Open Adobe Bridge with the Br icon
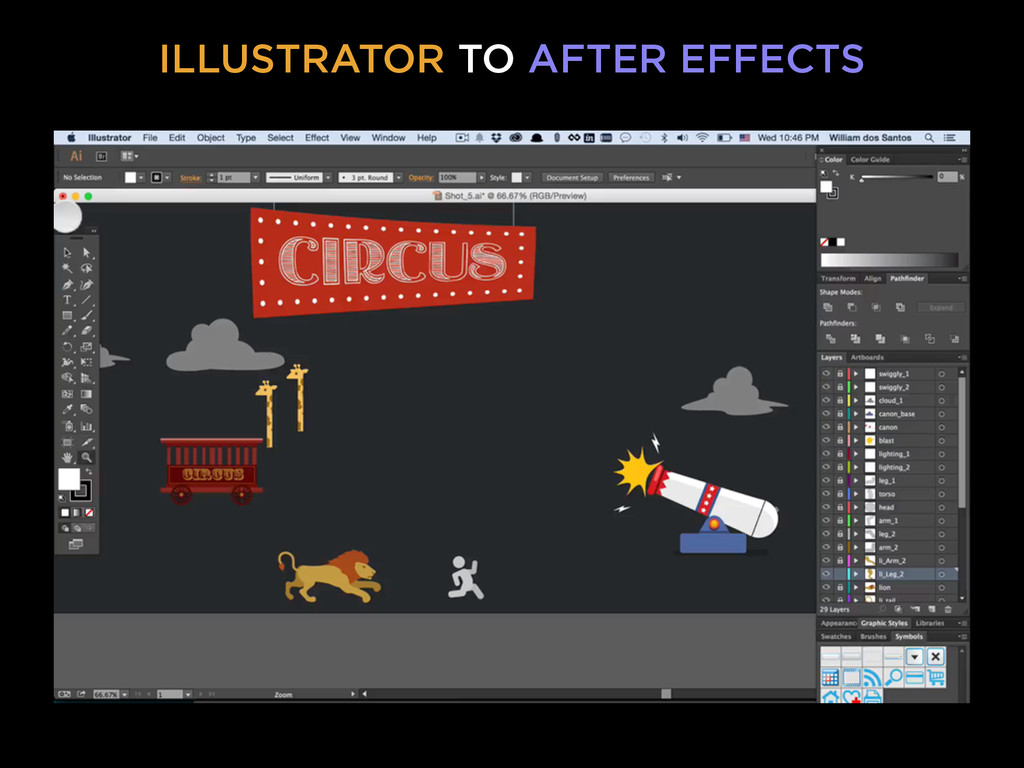 101,156
